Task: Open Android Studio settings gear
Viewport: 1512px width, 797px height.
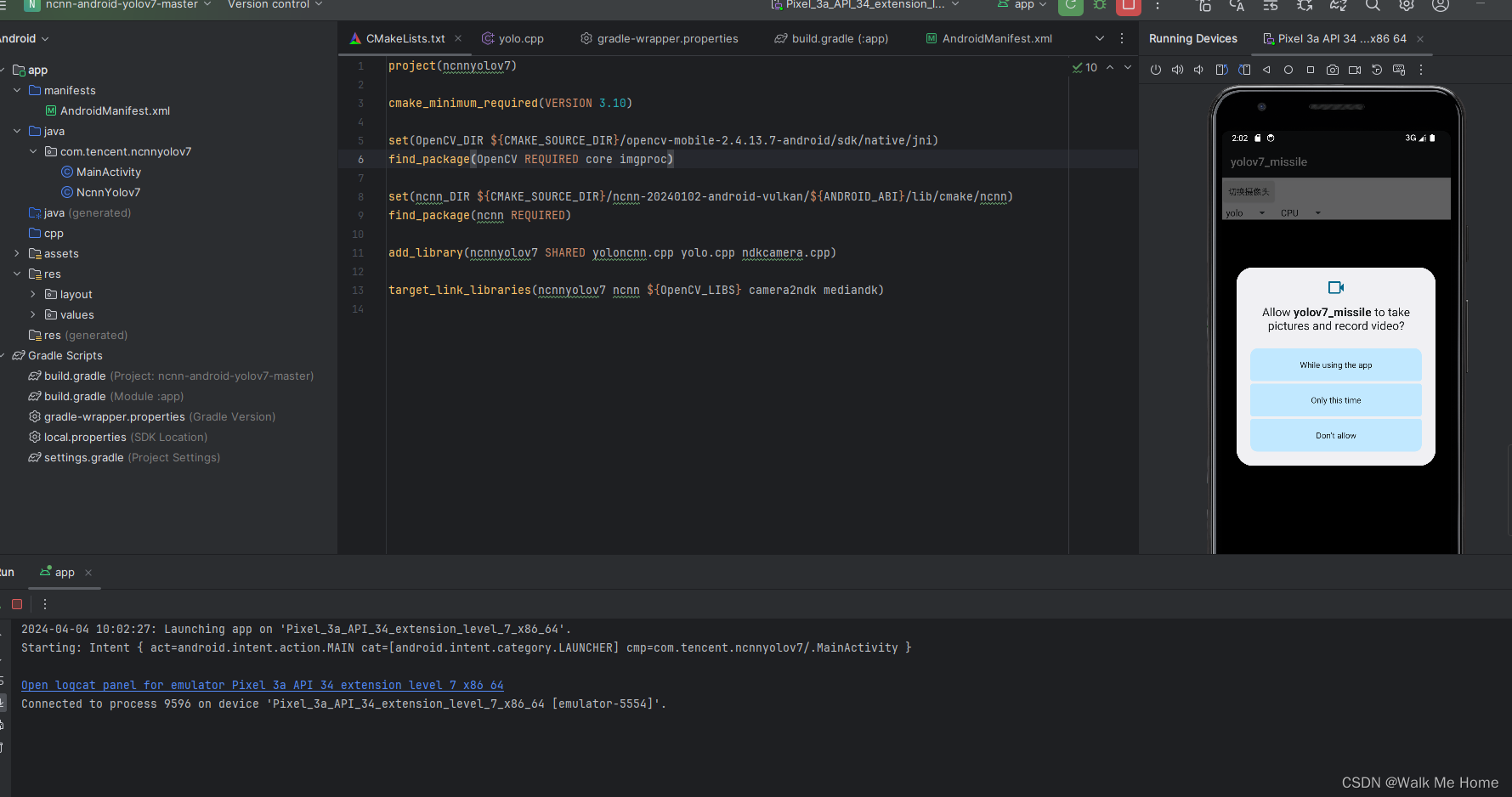Action: click(x=1405, y=6)
